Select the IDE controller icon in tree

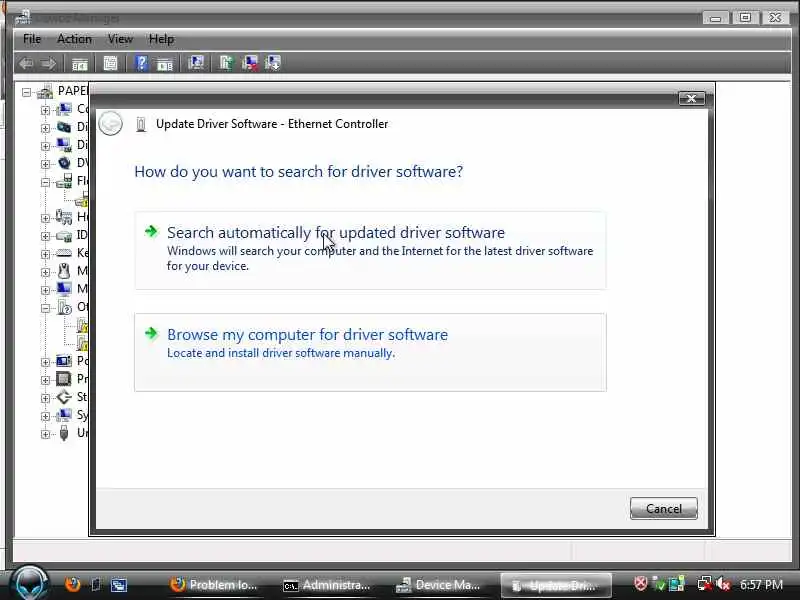64,236
